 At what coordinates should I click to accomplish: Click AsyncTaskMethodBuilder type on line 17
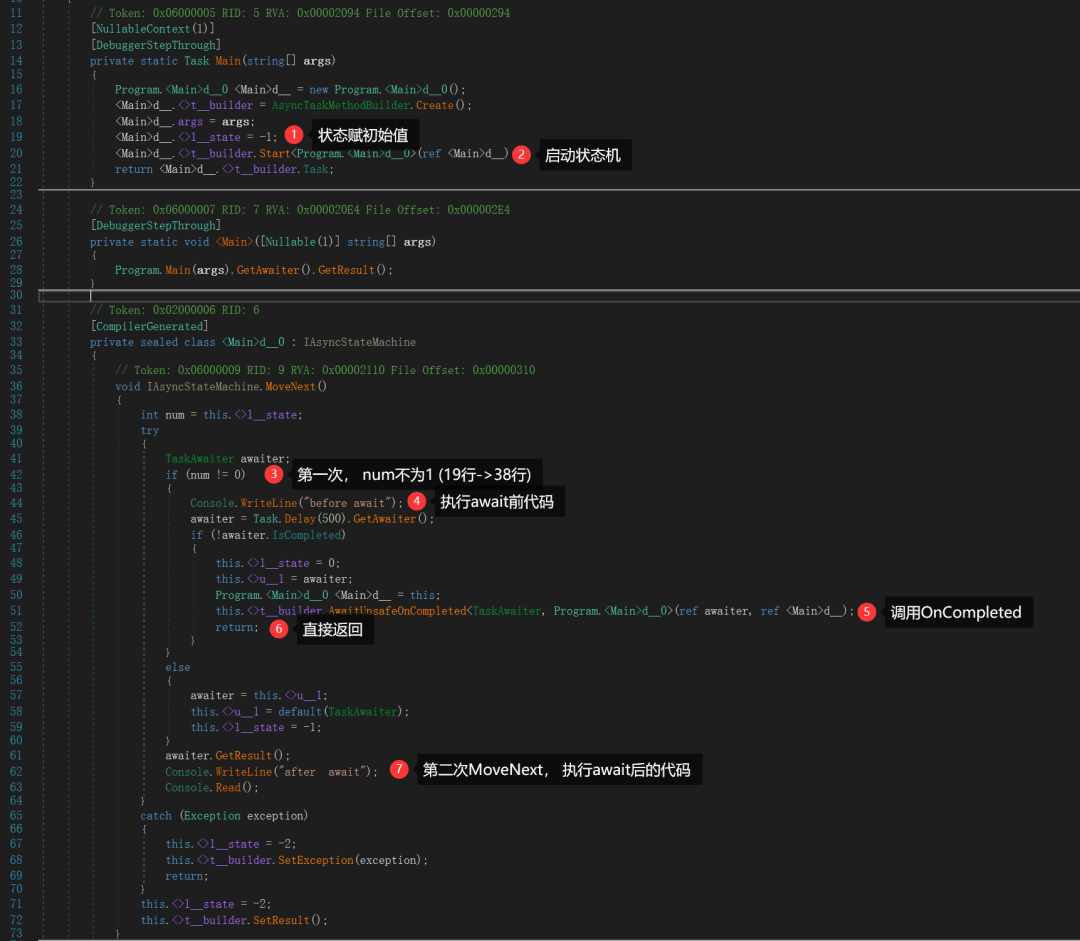[x=341, y=105]
